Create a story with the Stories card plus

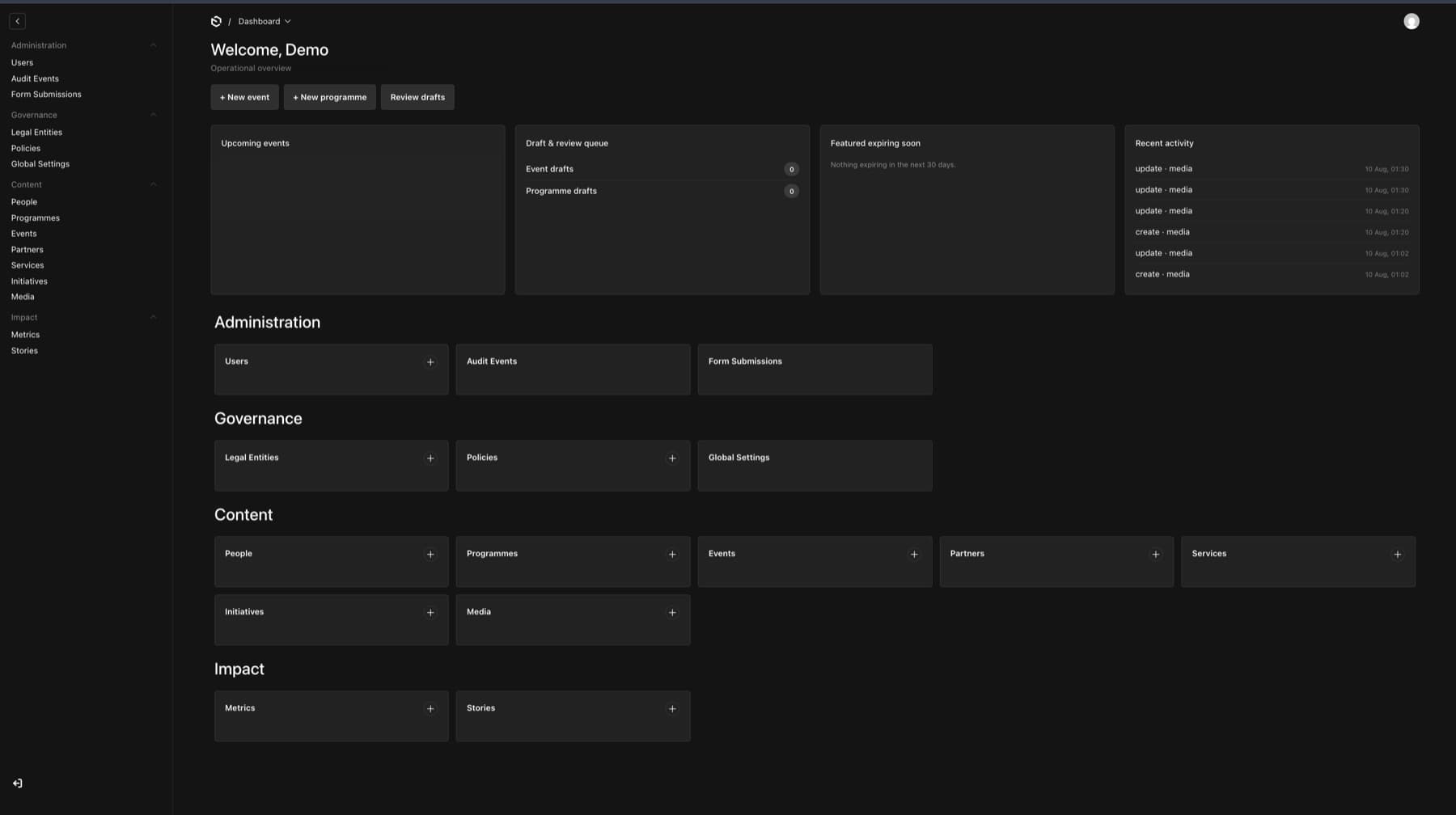click(672, 709)
